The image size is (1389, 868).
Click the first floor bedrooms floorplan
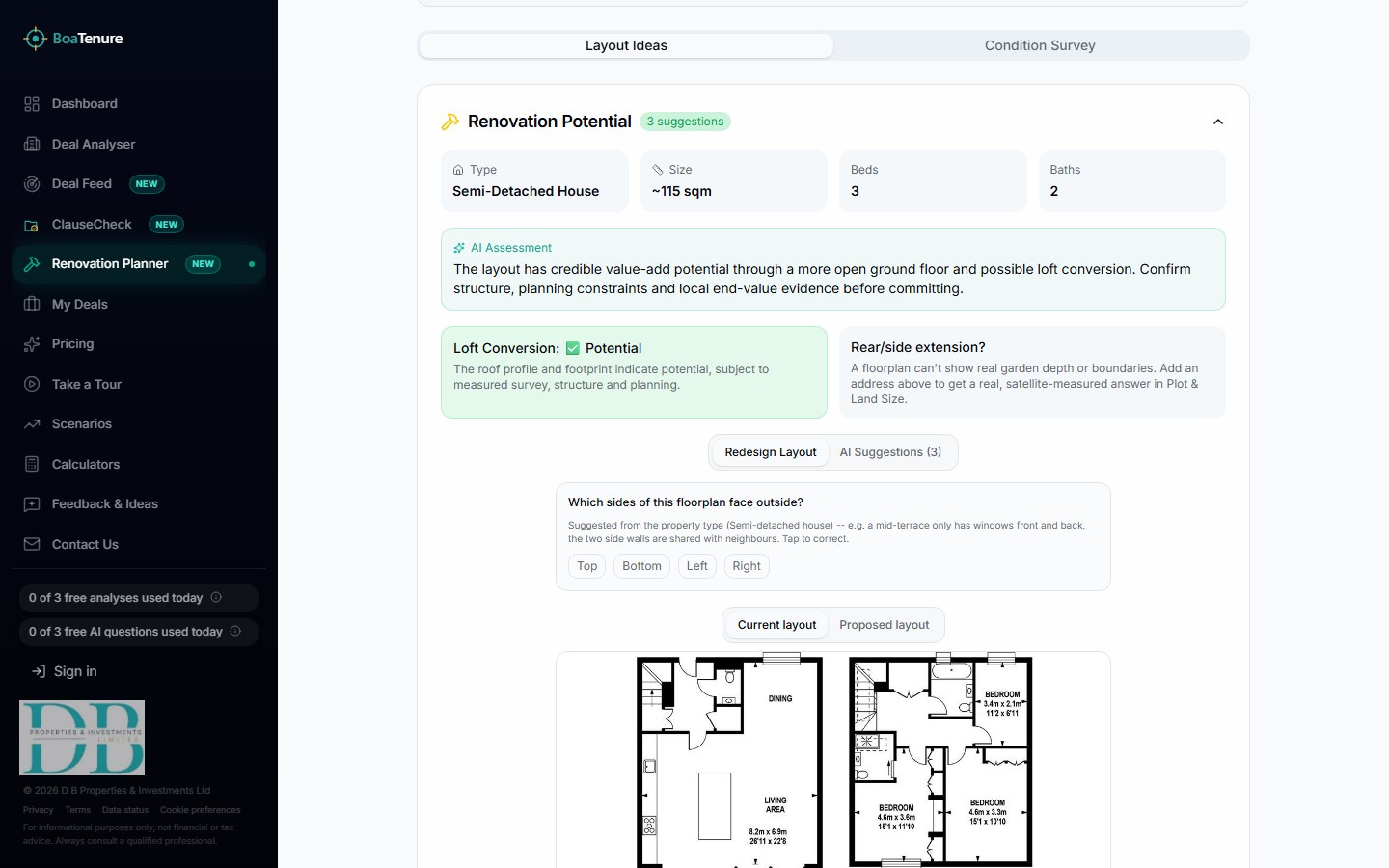point(940,761)
